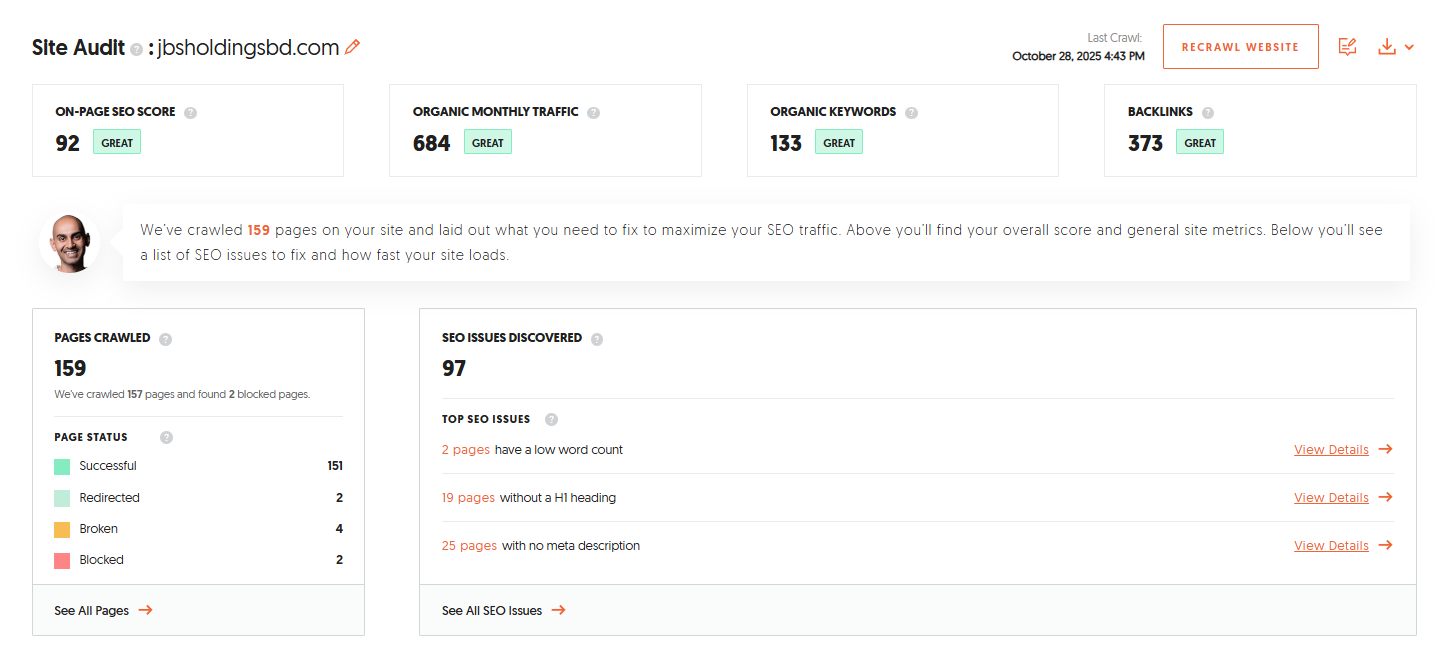The image size is (1444, 653).
Task: Click help icon beside Pages Crawled
Action: (x=165, y=339)
